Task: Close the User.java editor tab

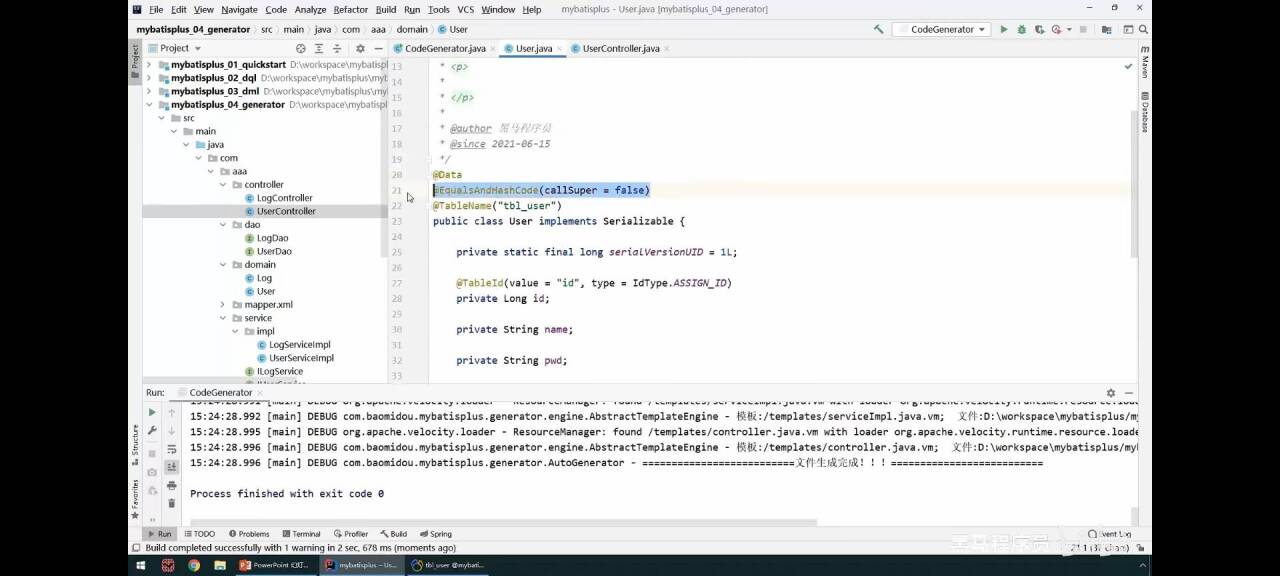Action: click(x=560, y=48)
